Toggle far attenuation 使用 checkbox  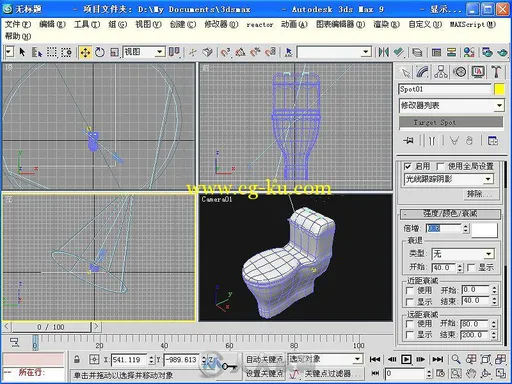click(x=410, y=323)
